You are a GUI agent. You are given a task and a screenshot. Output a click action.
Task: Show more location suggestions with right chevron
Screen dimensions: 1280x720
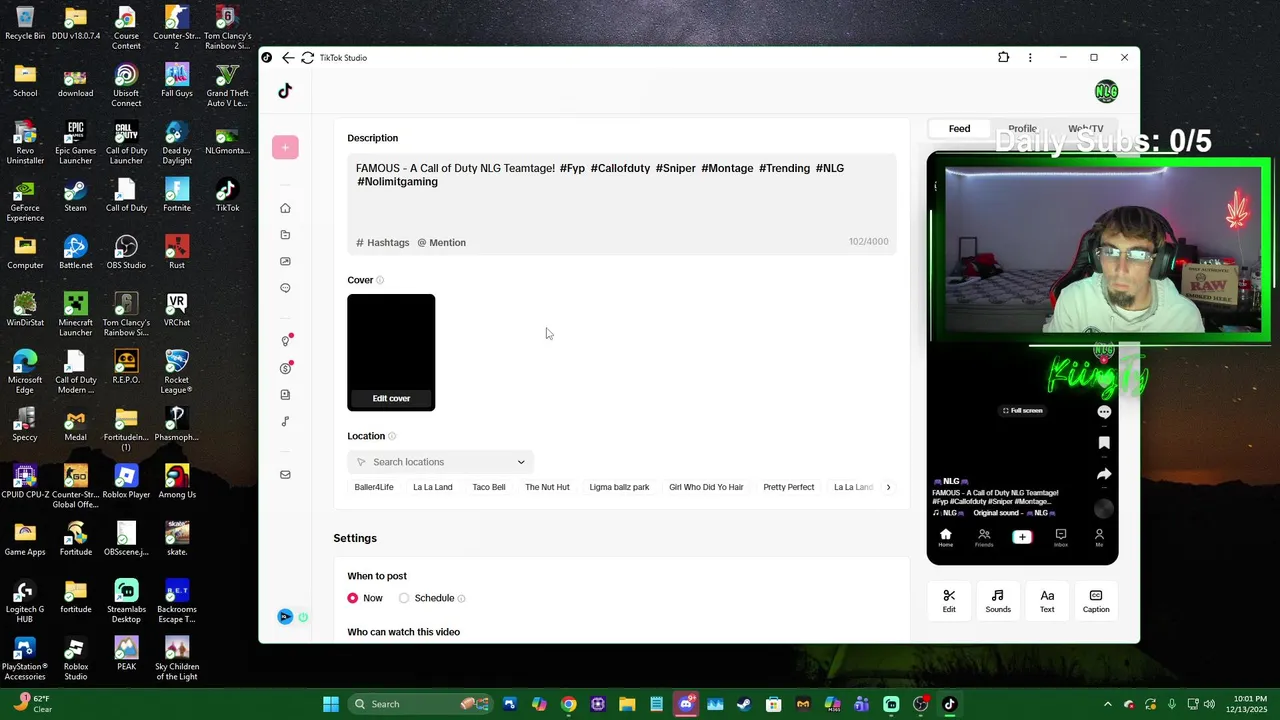click(x=888, y=487)
